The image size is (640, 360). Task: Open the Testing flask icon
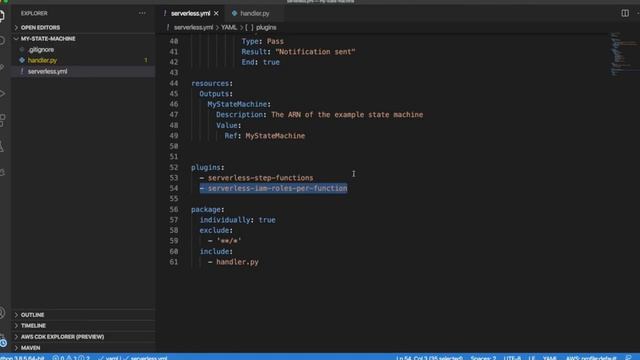[x=2, y=146]
